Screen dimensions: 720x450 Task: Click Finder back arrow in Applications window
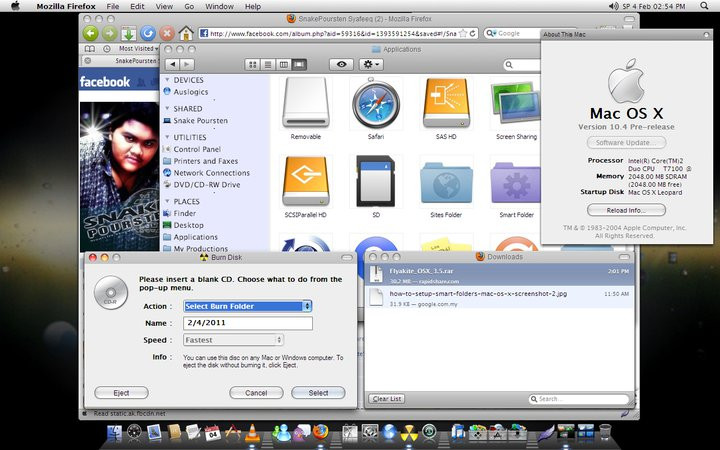tap(172, 65)
